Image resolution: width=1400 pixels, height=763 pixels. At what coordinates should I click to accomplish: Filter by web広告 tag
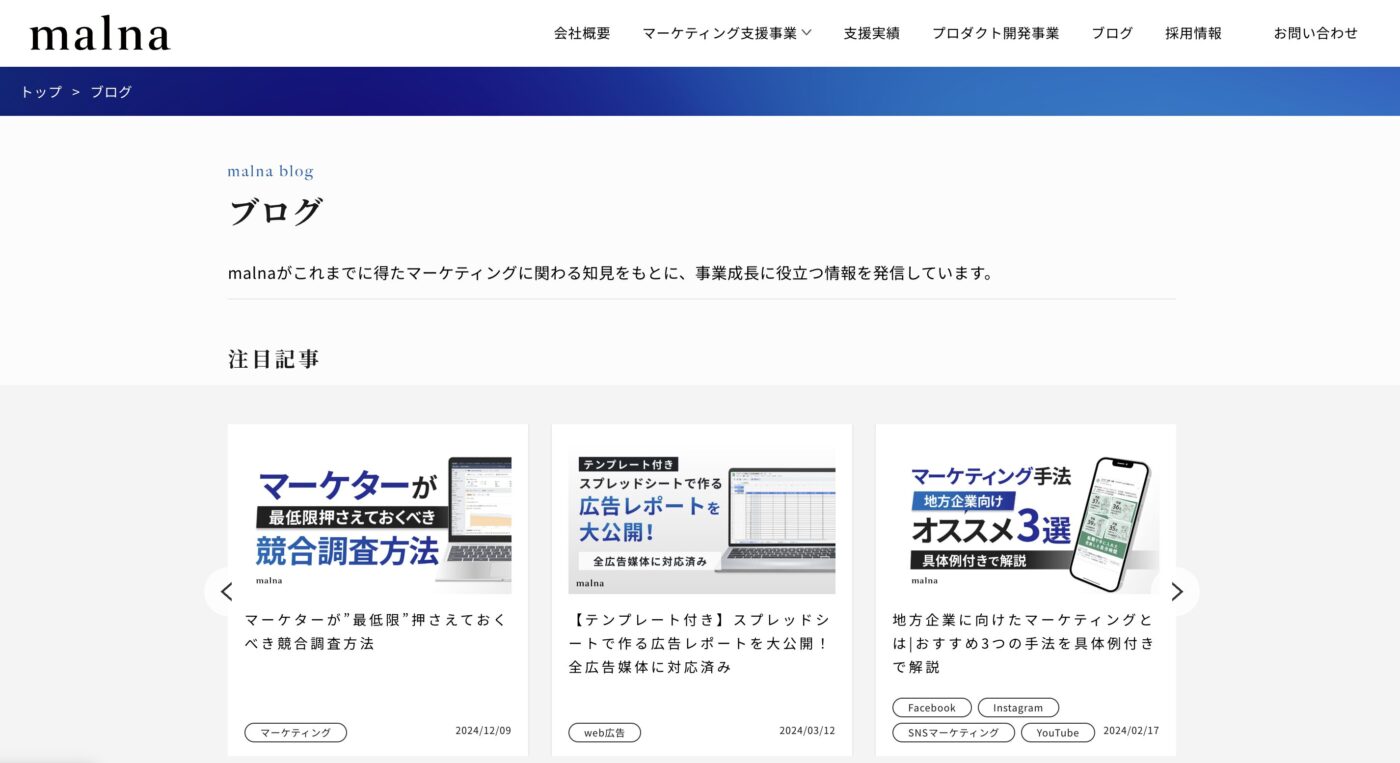tap(605, 732)
